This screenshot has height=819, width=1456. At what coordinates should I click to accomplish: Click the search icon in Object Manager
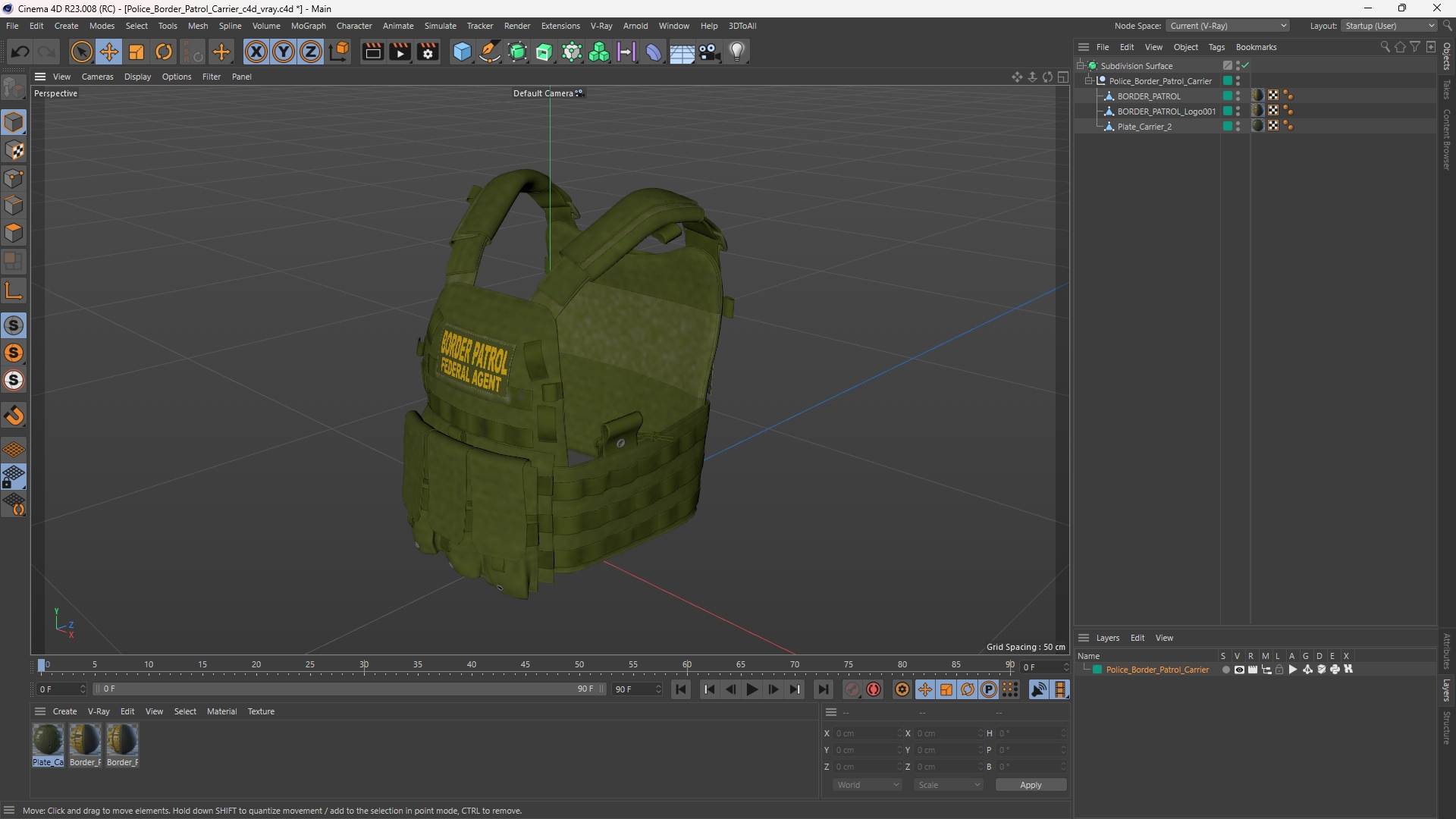click(x=1385, y=47)
